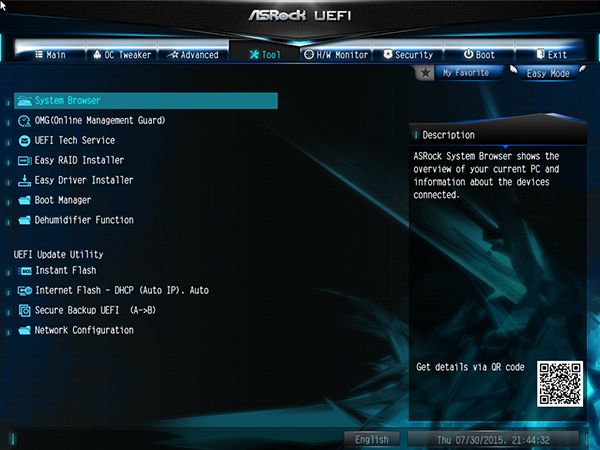Click the Description panel header
Screen dimensions: 600x450
point(497,135)
